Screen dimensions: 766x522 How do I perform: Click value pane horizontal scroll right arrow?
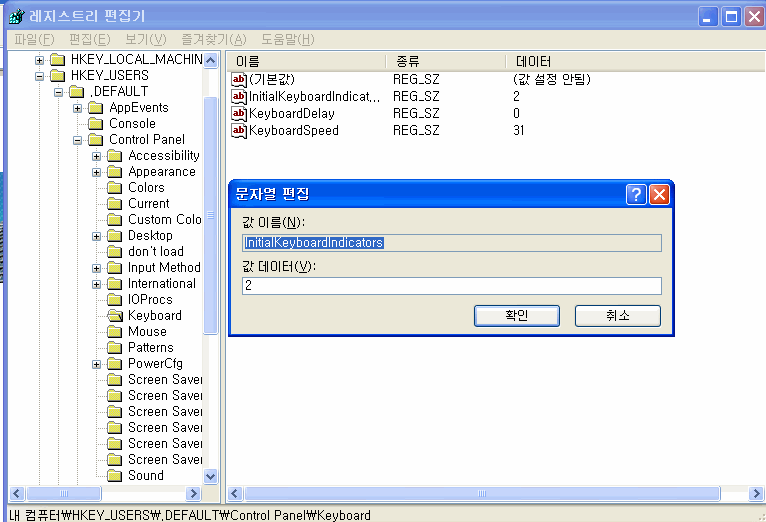coord(756,494)
